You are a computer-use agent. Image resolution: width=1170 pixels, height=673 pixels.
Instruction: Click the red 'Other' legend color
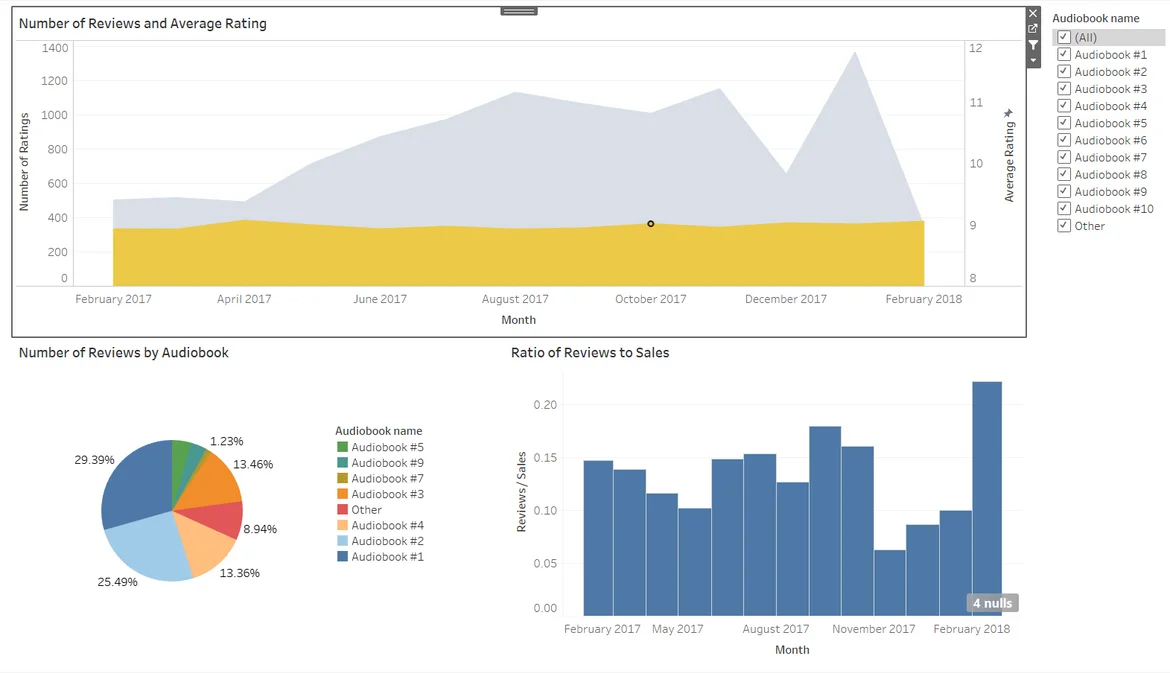click(x=343, y=510)
